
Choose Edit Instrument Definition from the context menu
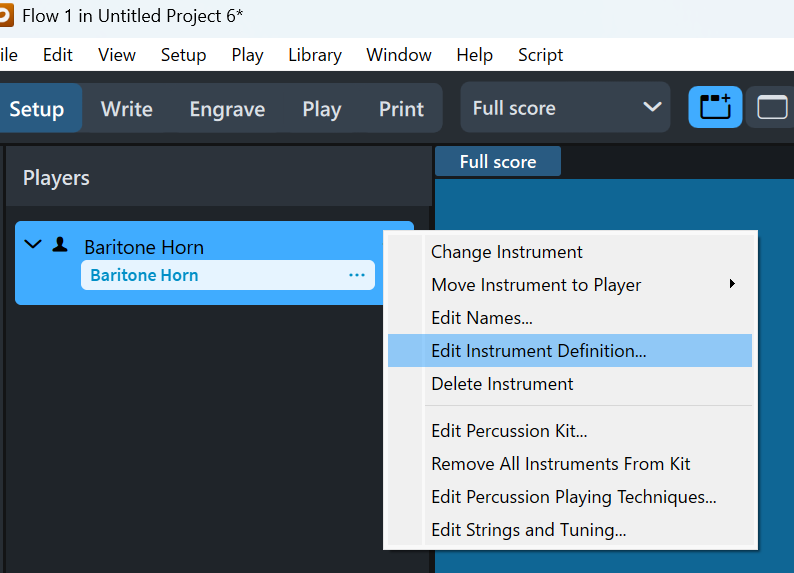click(x=539, y=351)
